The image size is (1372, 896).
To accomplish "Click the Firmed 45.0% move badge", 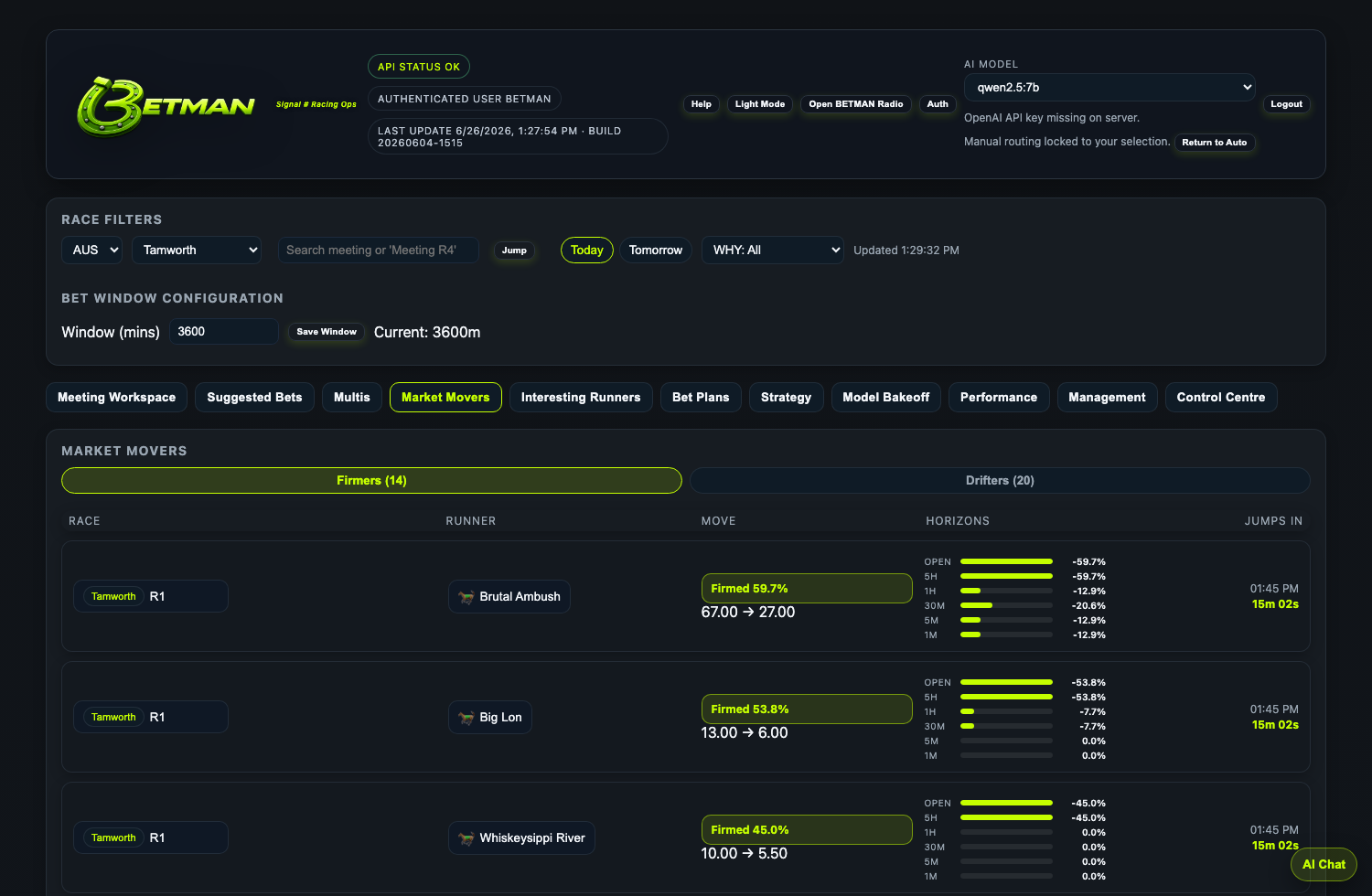I will [x=807, y=829].
